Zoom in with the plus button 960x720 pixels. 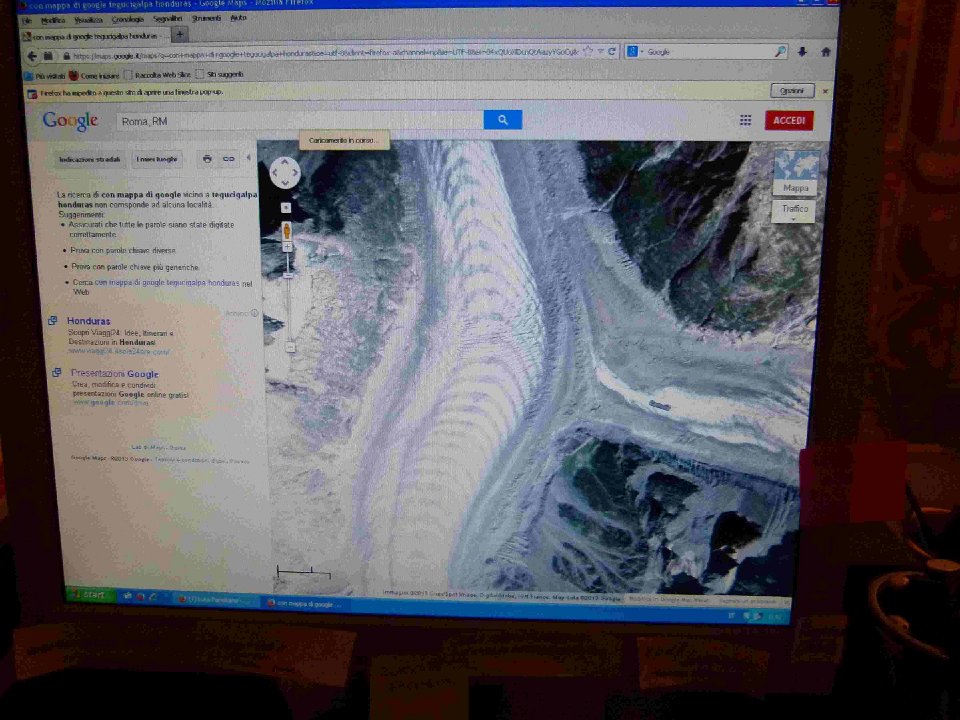click(x=287, y=247)
